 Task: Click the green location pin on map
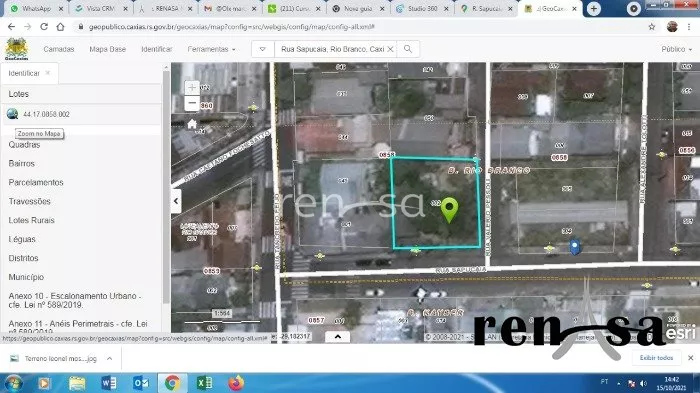tap(449, 210)
